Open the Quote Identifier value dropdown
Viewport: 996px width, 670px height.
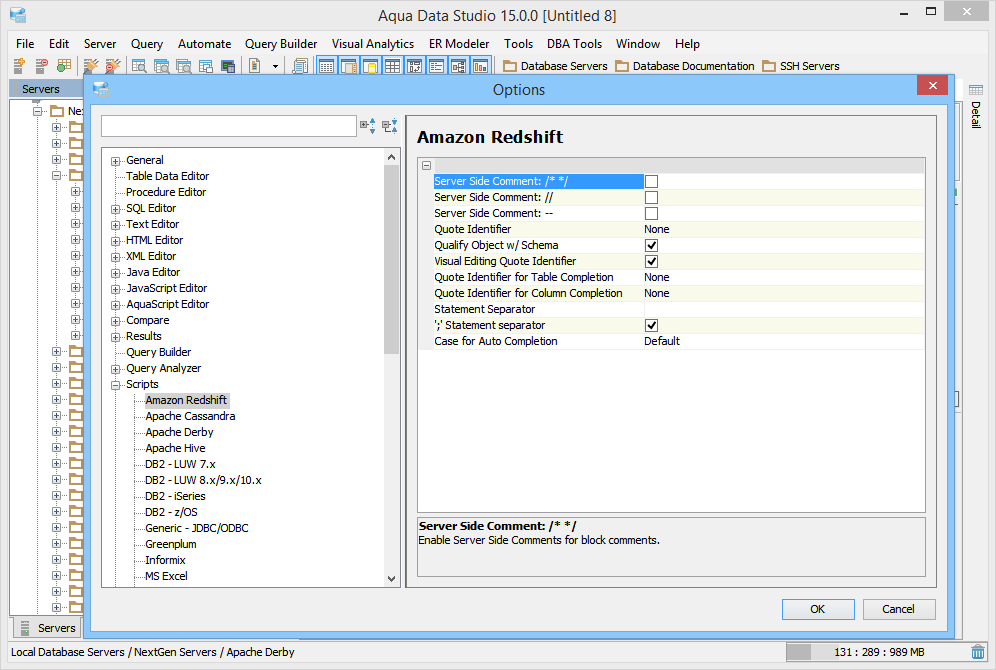coord(784,229)
